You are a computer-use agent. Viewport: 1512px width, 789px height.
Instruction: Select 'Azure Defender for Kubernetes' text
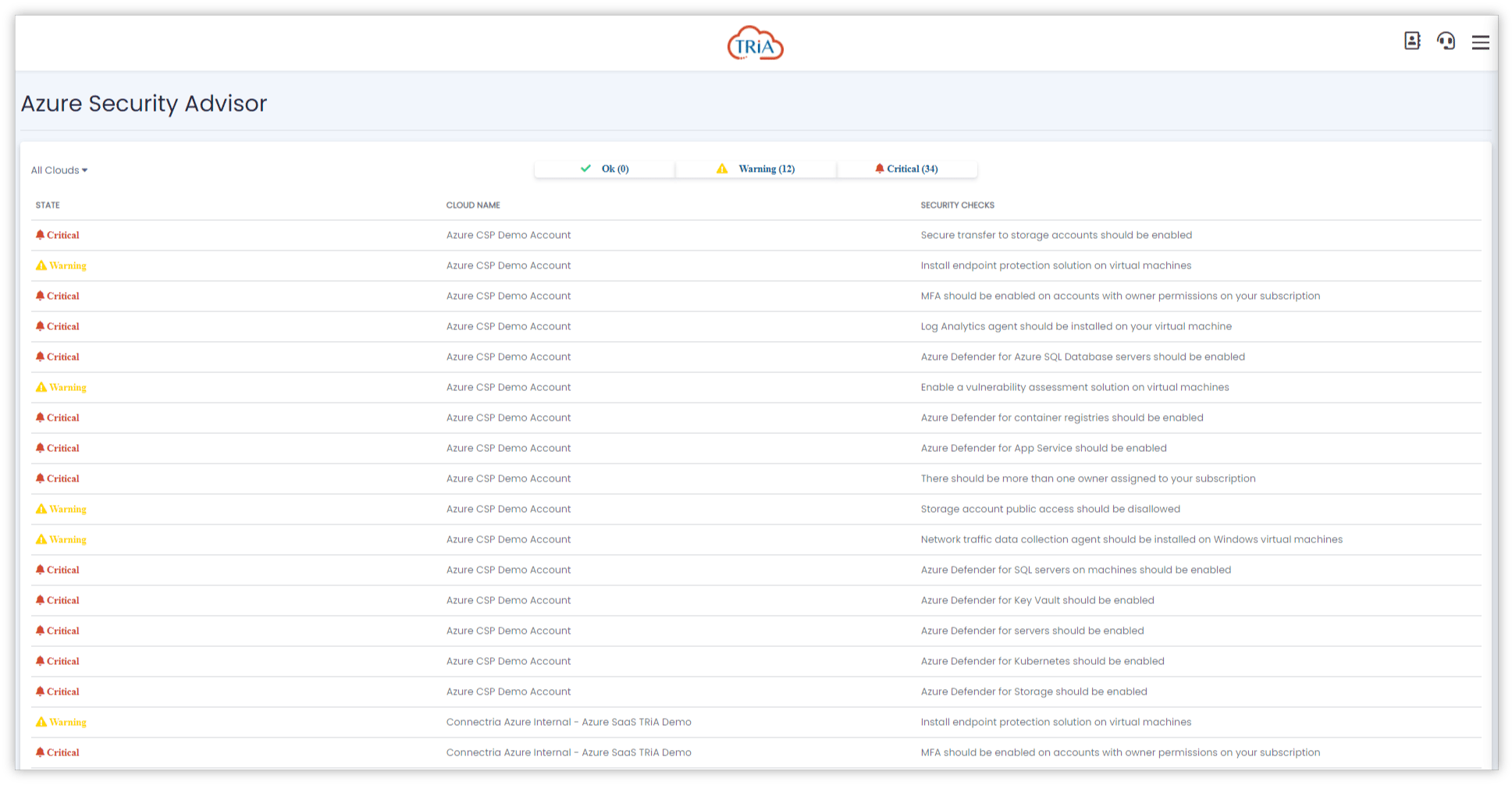click(1042, 661)
